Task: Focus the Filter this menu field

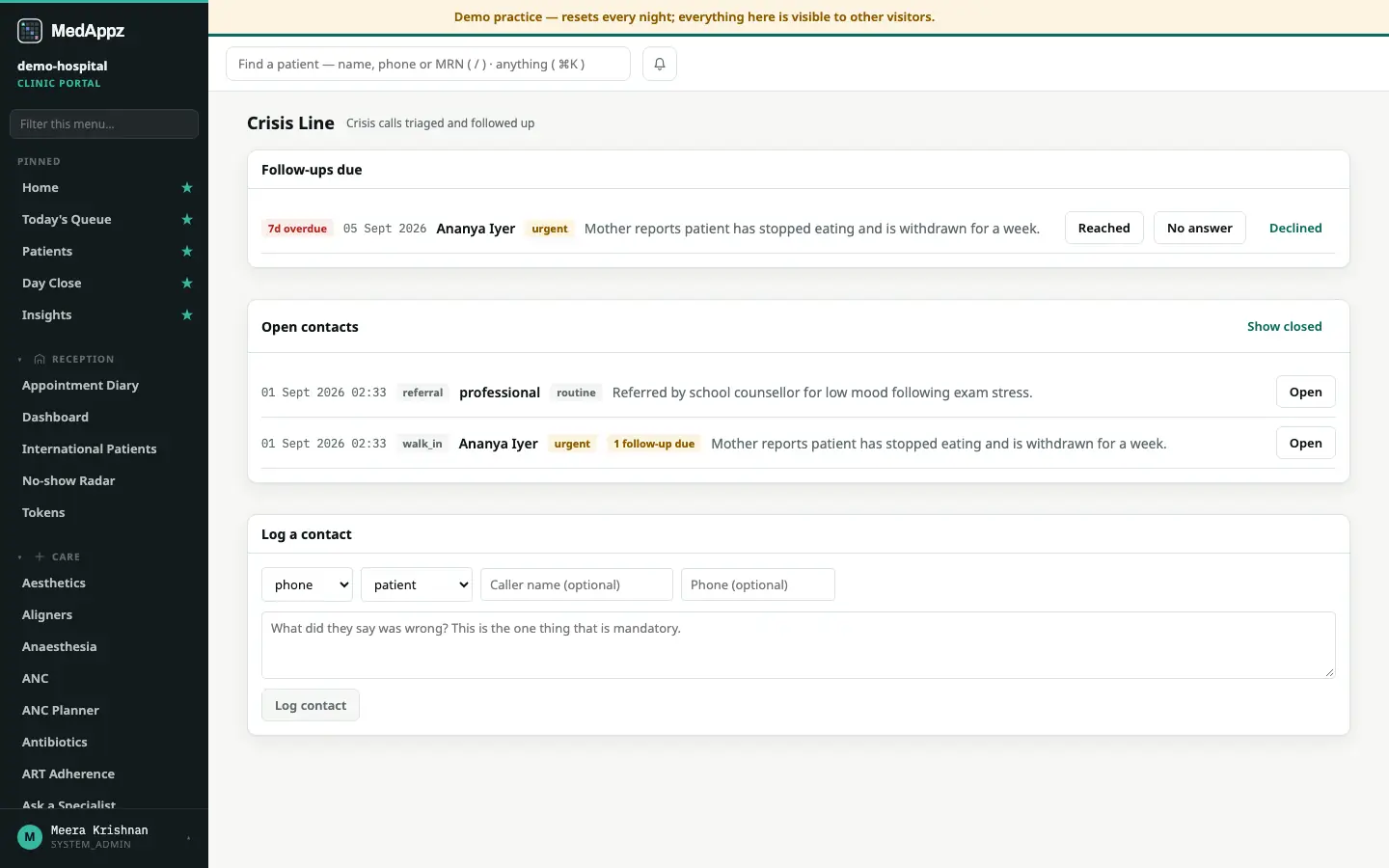Action: (x=104, y=124)
